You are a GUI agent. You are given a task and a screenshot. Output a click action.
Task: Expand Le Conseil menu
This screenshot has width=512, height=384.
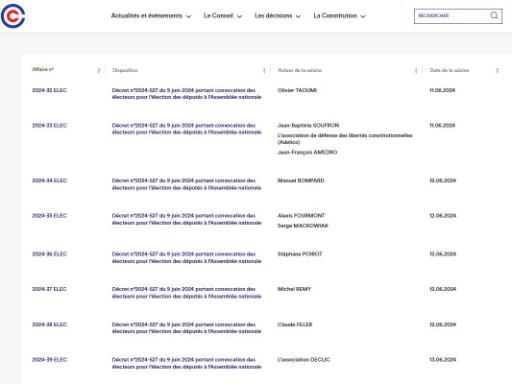pyautogui.click(x=223, y=16)
